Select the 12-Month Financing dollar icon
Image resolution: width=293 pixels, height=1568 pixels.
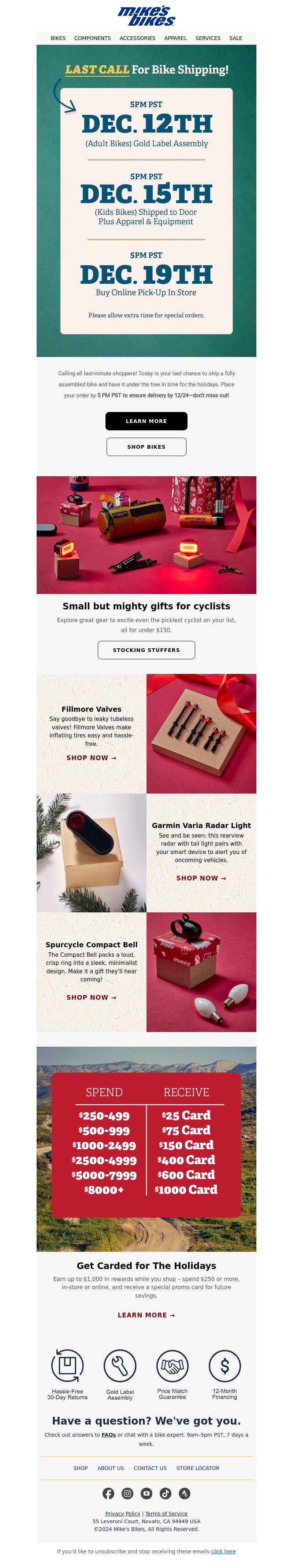pyautogui.click(x=225, y=1365)
